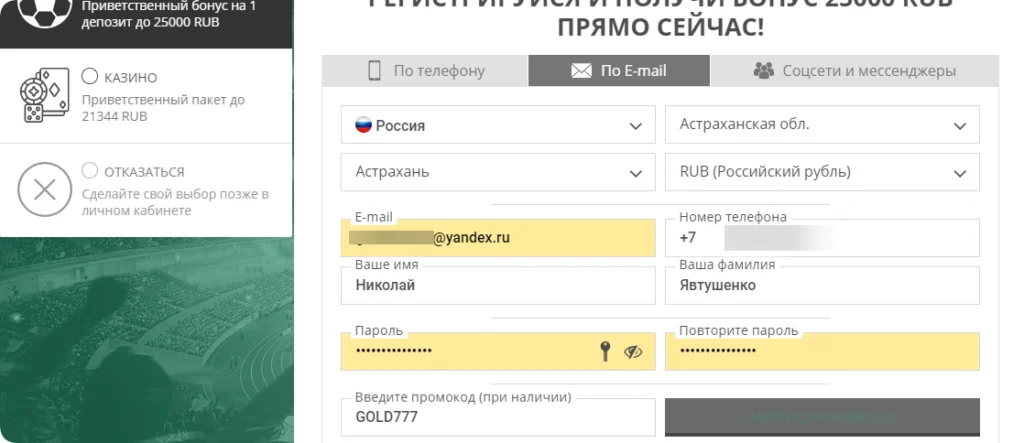This screenshot has height=443, width=1024.
Task: Click the Ваше имя field with Николай
Action: tap(498, 286)
